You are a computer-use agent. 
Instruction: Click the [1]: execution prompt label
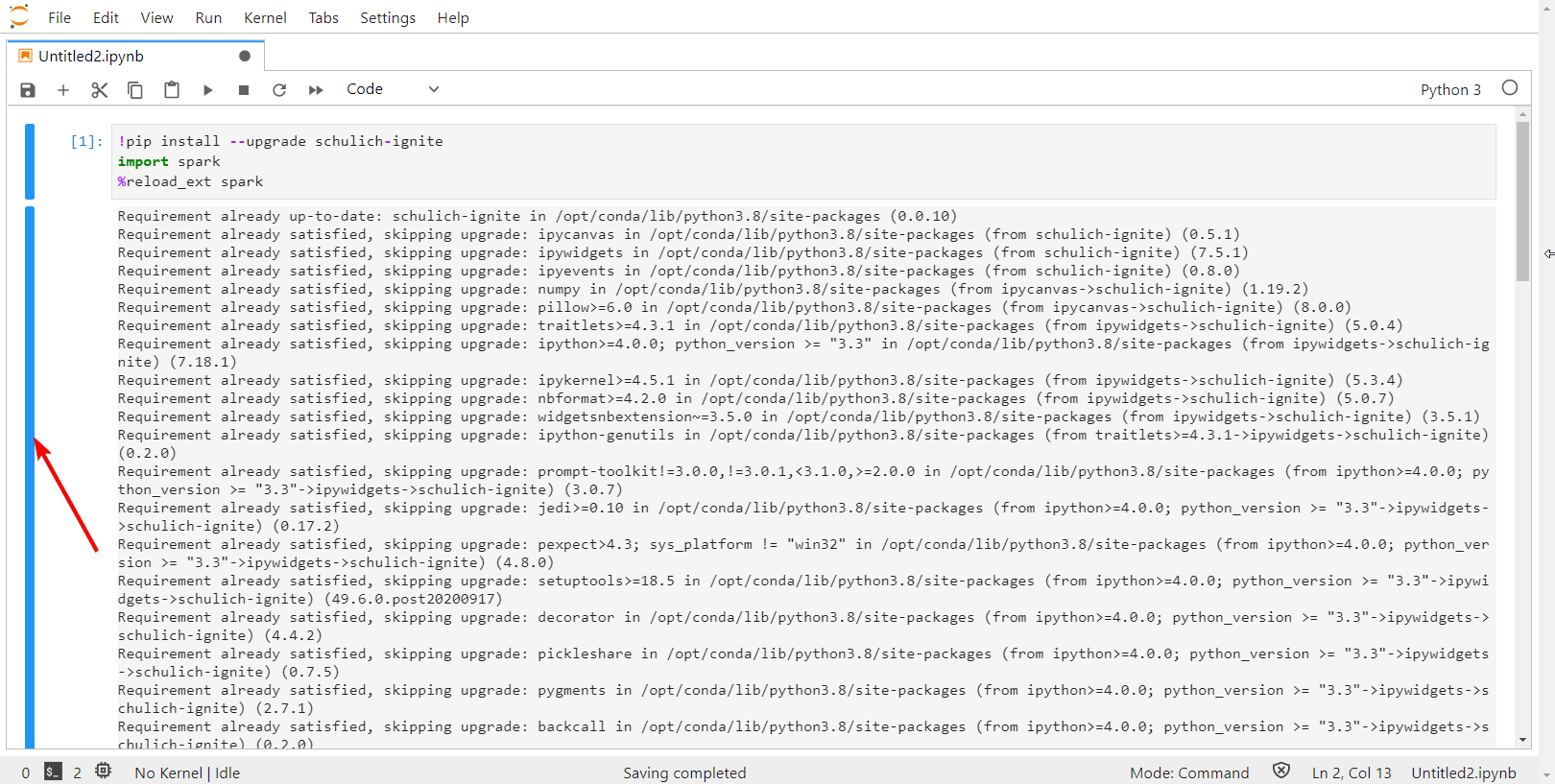pos(86,141)
